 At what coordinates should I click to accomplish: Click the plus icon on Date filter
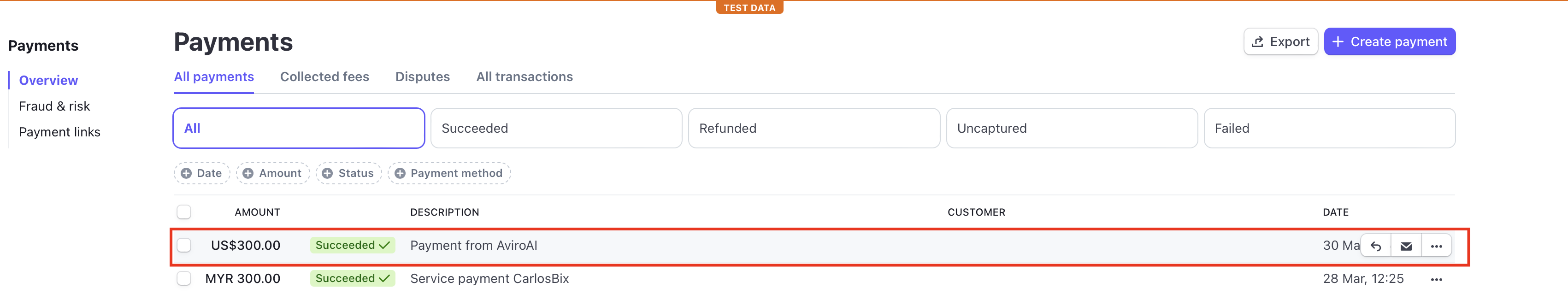click(x=186, y=173)
